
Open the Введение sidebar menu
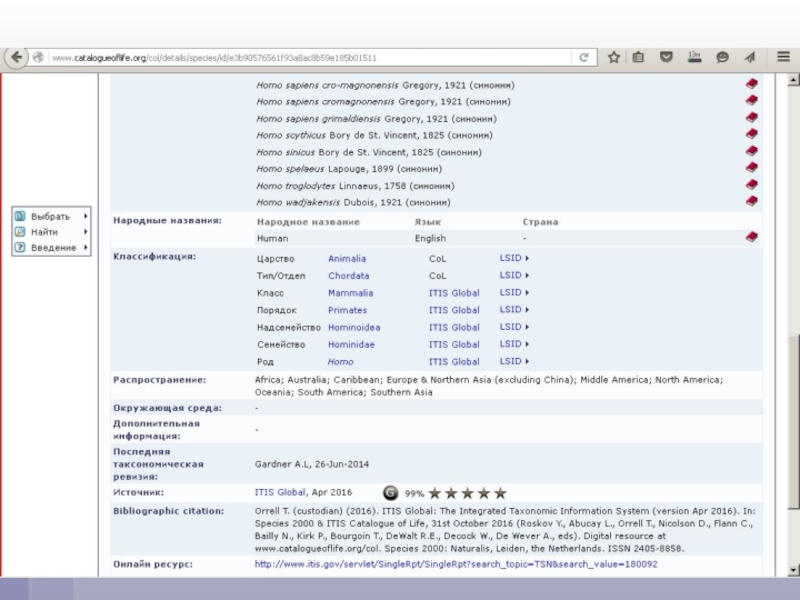[51, 248]
